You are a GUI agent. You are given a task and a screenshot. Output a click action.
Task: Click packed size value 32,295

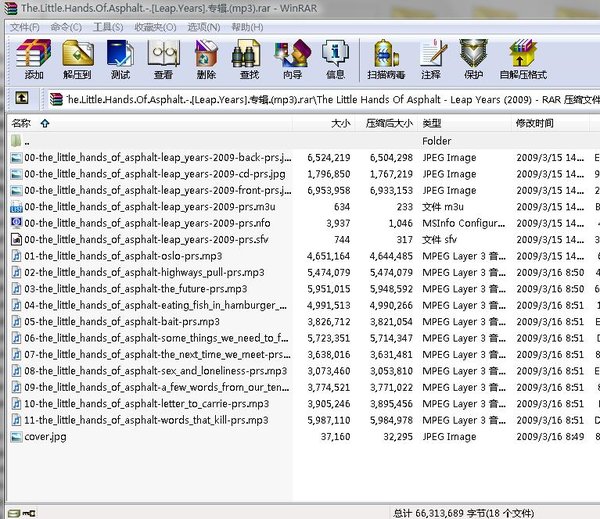click(x=398, y=437)
